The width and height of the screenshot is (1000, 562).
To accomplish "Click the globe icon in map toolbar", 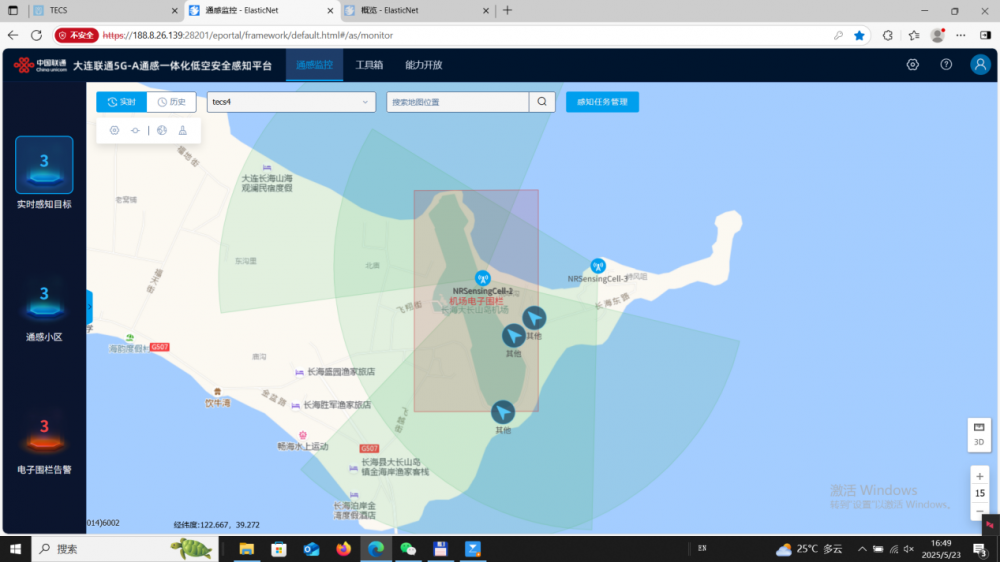I will click(162, 131).
